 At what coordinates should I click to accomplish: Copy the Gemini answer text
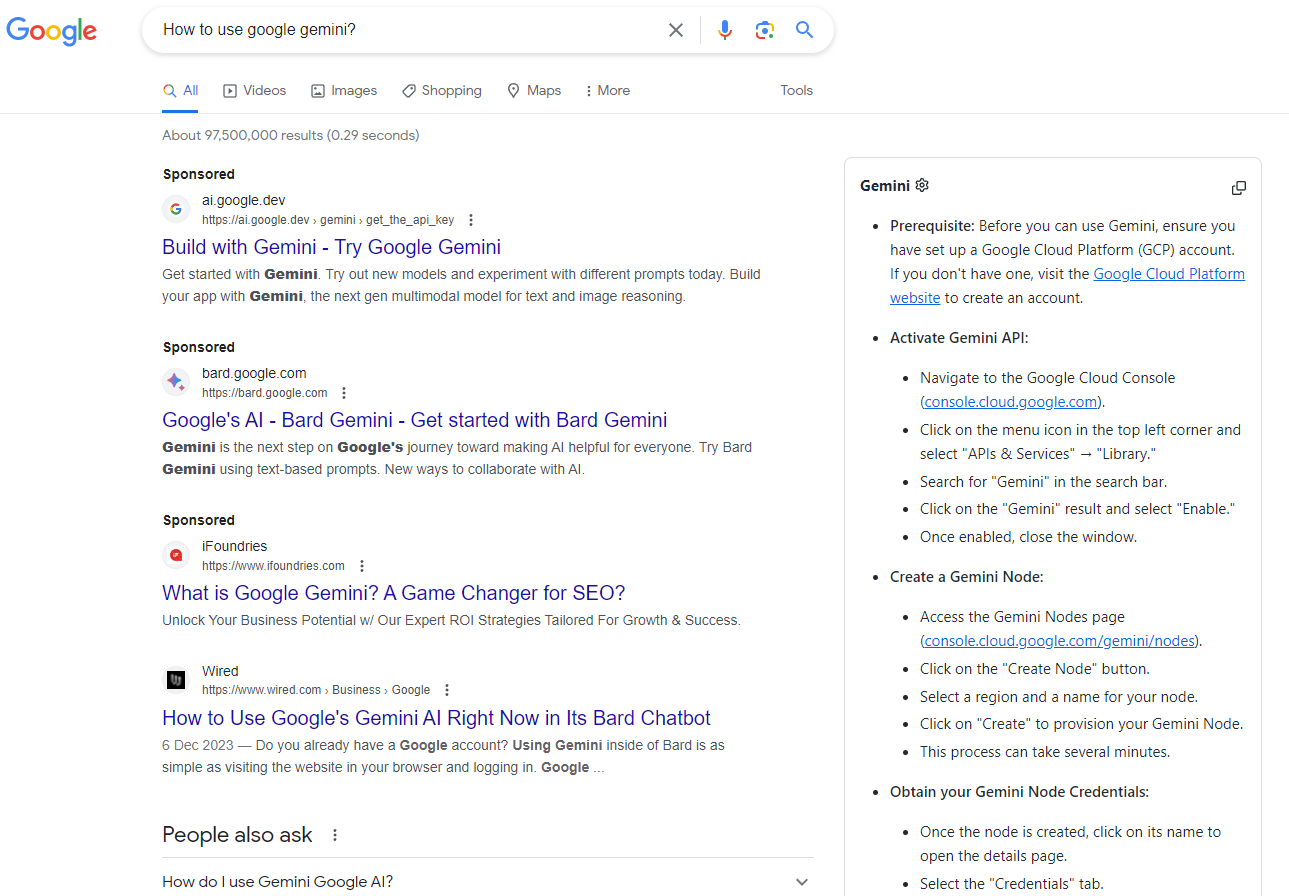click(1239, 188)
